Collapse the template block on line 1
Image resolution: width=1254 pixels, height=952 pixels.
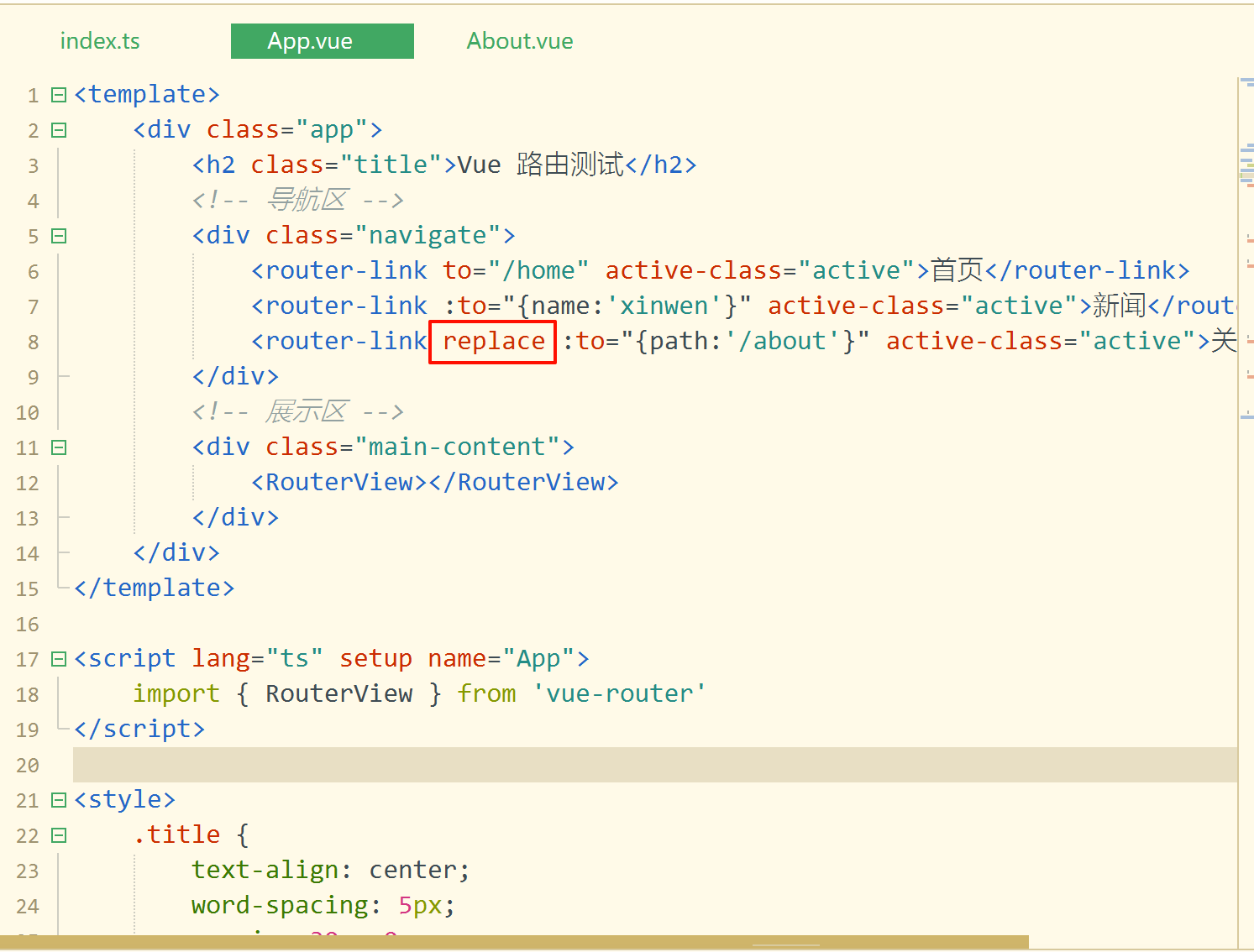[x=59, y=95]
